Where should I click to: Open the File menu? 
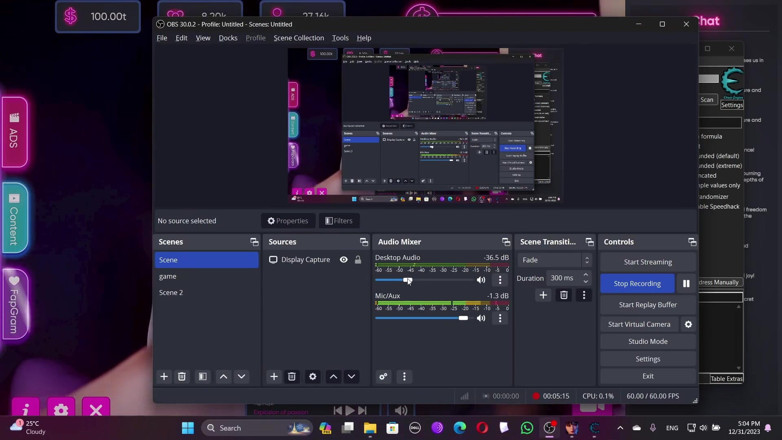click(162, 38)
